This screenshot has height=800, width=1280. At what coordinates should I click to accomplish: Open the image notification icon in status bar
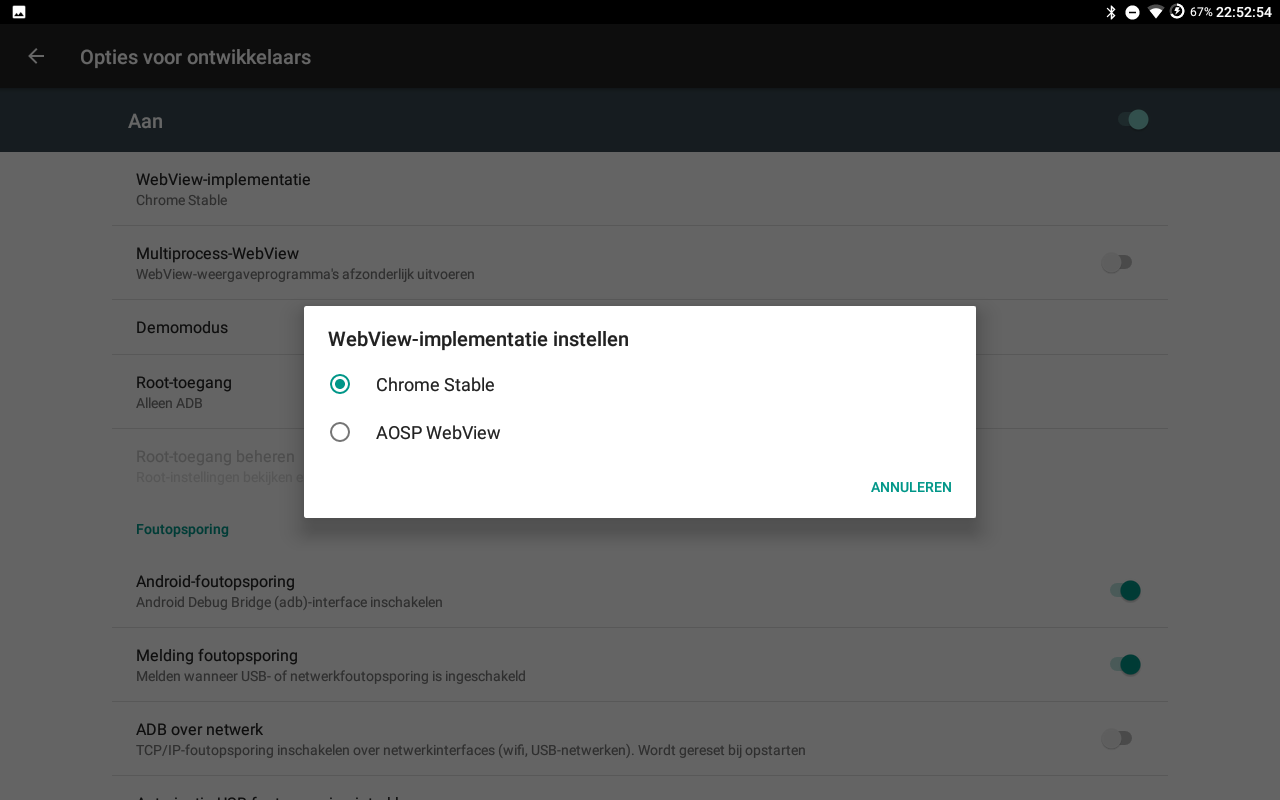point(19,12)
